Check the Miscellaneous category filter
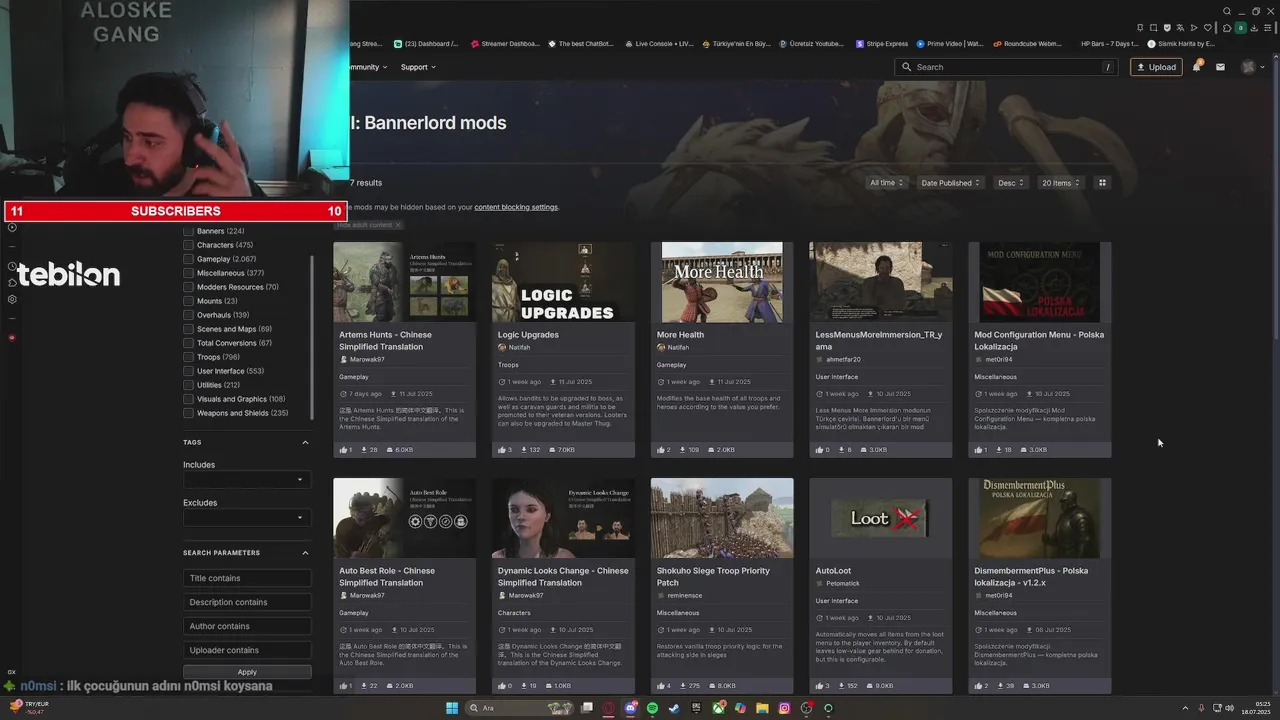1280x720 pixels. (x=188, y=273)
